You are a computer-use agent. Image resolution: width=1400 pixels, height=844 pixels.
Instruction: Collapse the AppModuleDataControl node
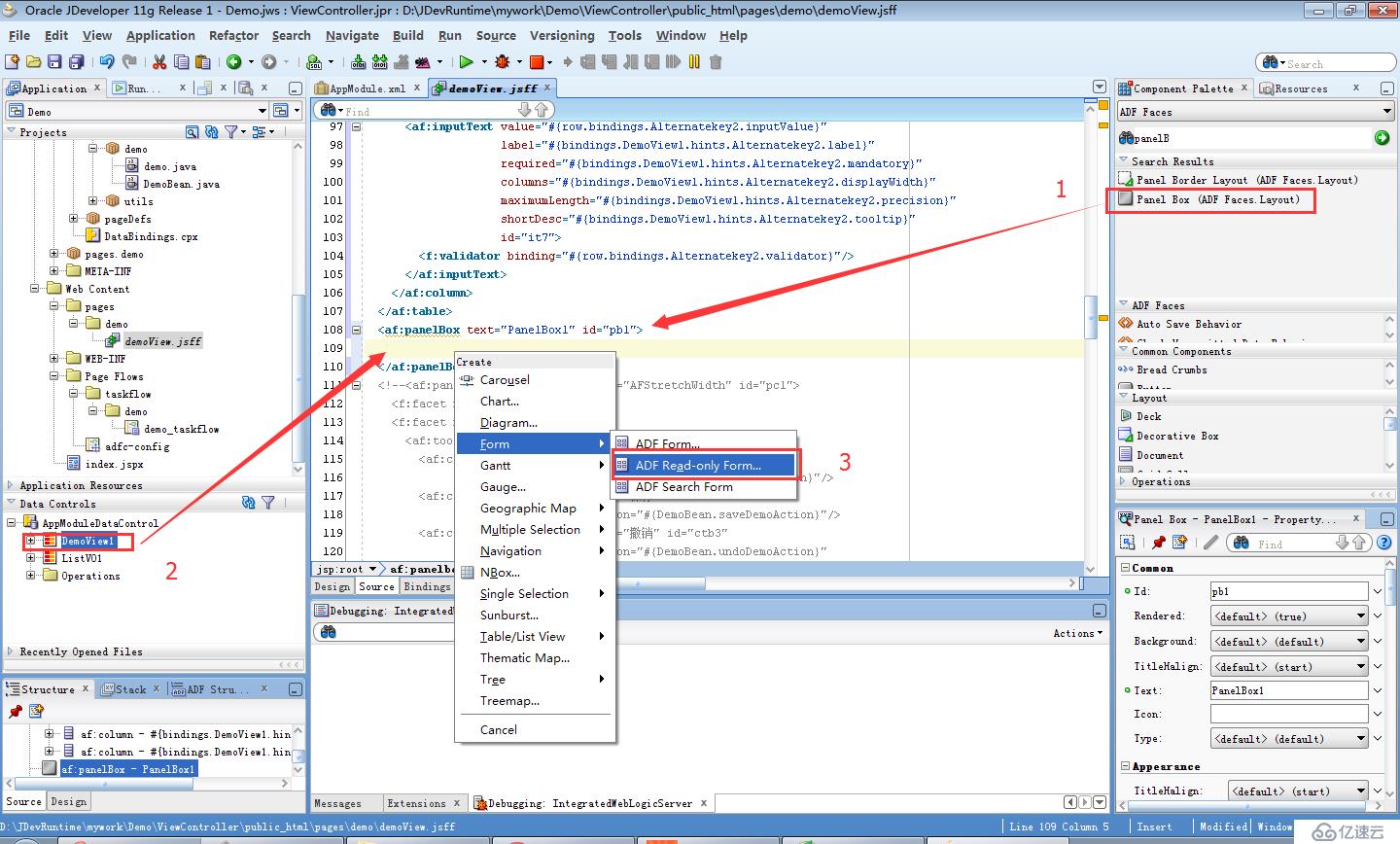12,523
